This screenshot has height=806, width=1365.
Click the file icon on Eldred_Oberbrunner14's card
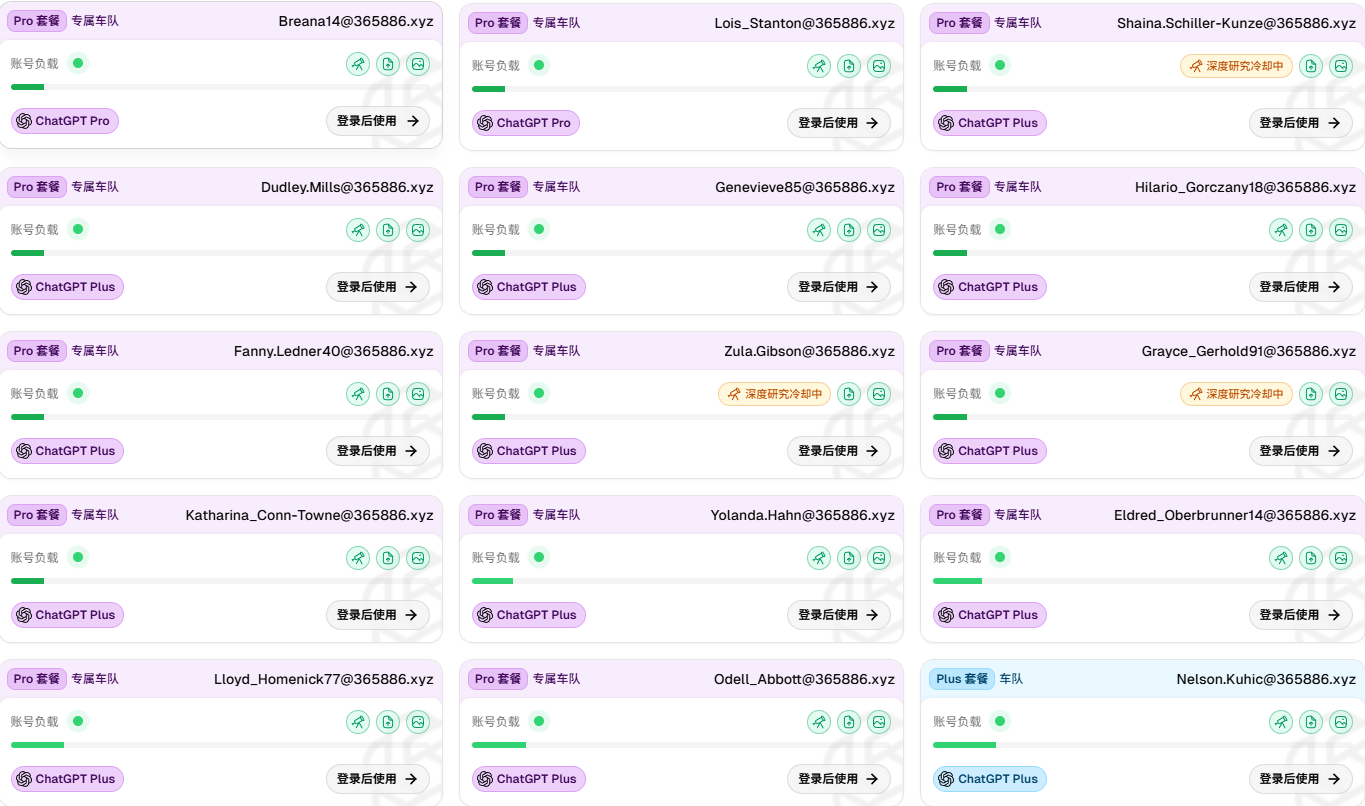(x=1311, y=558)
